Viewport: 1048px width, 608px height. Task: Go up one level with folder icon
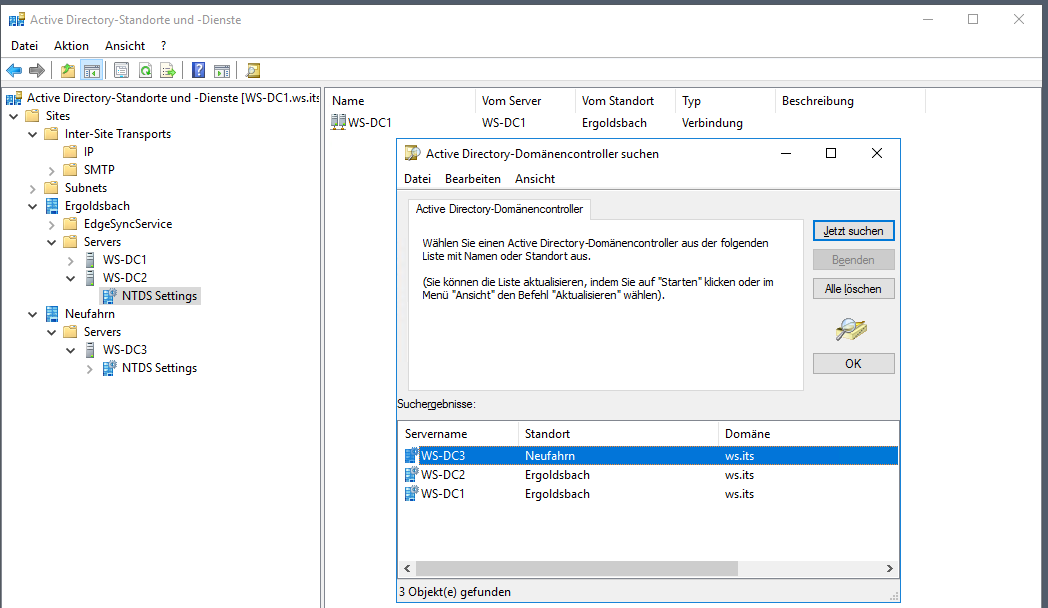click(68, 70)
